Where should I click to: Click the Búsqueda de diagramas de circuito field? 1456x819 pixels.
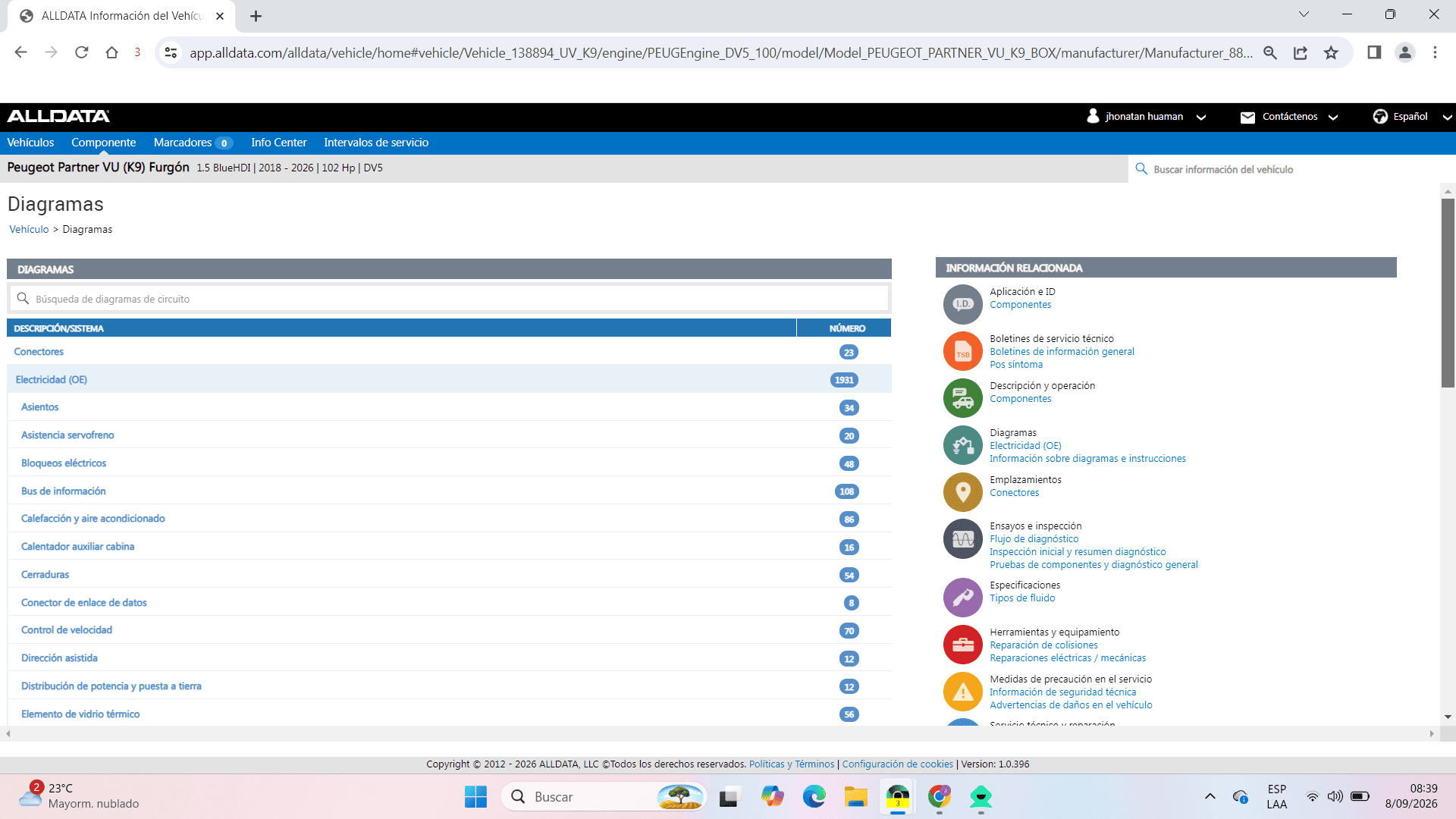click(x=449, y=298)
